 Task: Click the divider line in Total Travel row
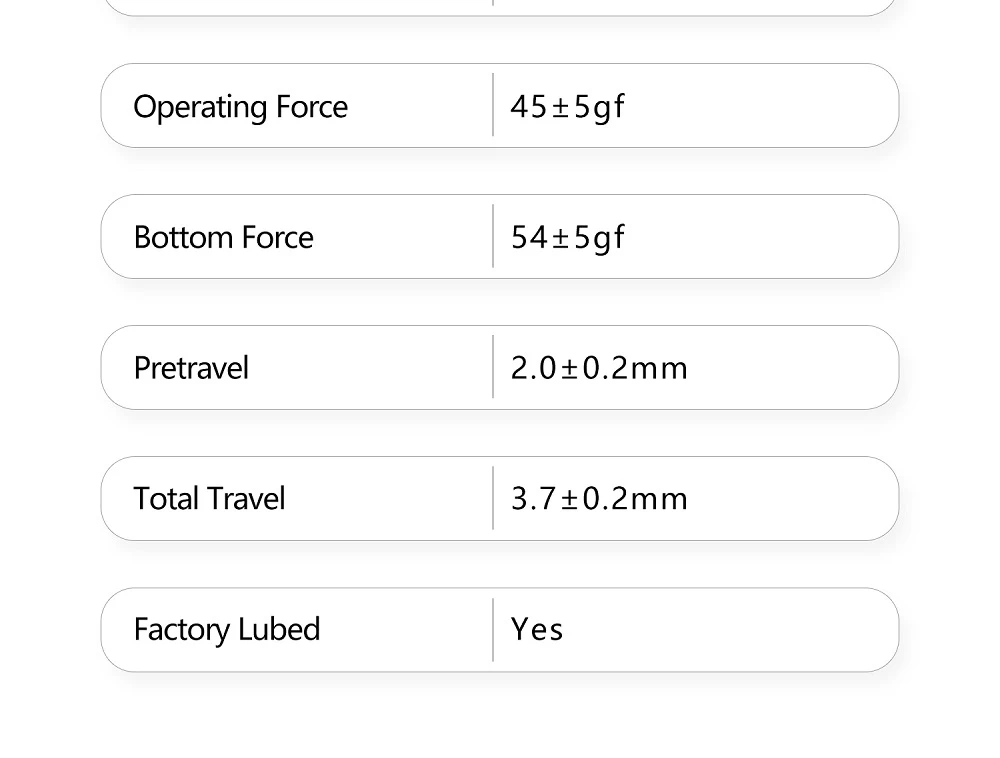click(493, 498)
